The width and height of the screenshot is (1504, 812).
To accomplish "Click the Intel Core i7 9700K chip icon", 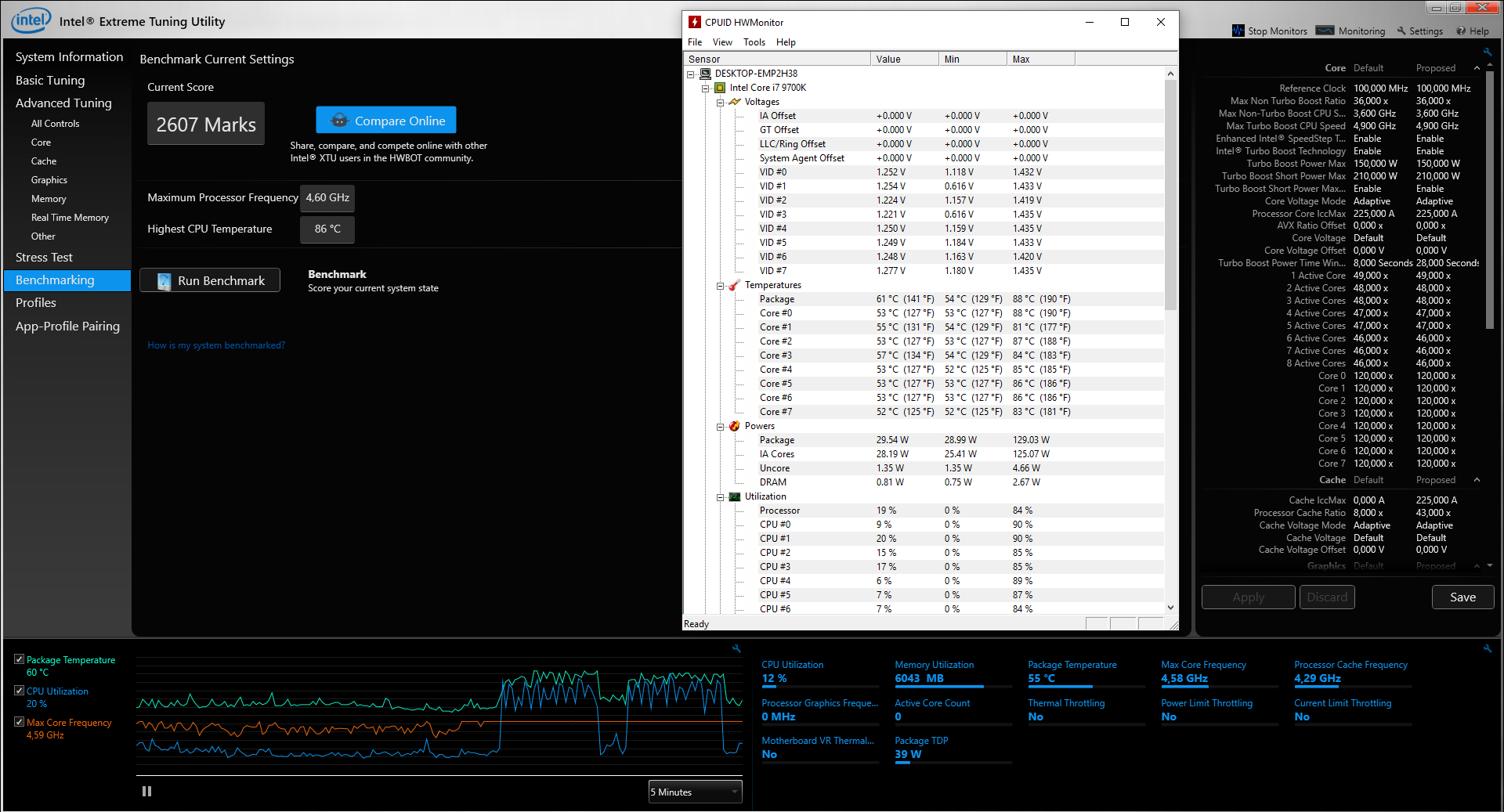I will click(x=720, y=88).
